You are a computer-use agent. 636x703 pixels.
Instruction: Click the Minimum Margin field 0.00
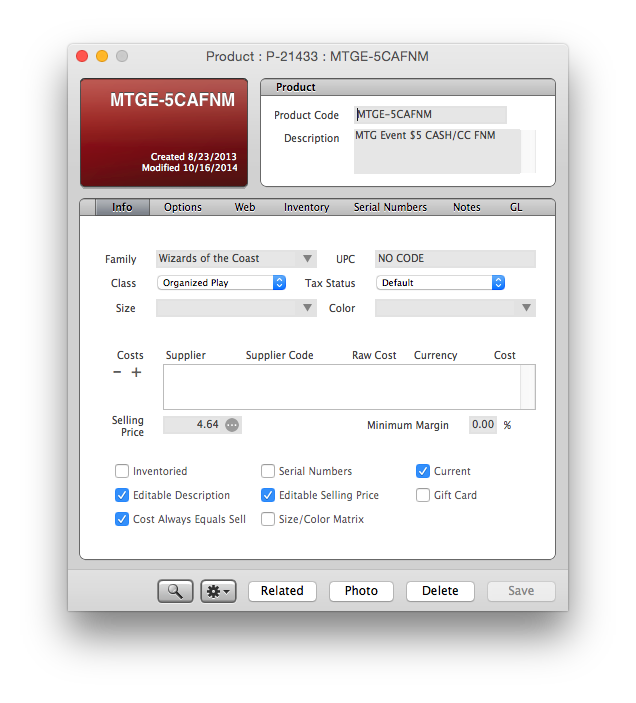[x=483, y=425]
